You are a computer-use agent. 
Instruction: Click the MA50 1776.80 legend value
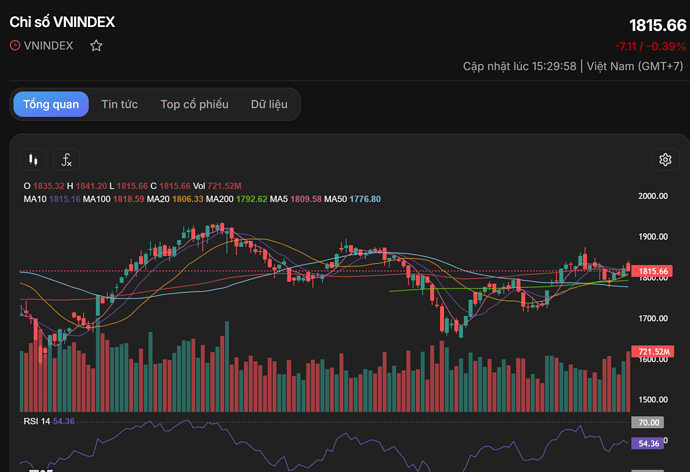[352, 199]
